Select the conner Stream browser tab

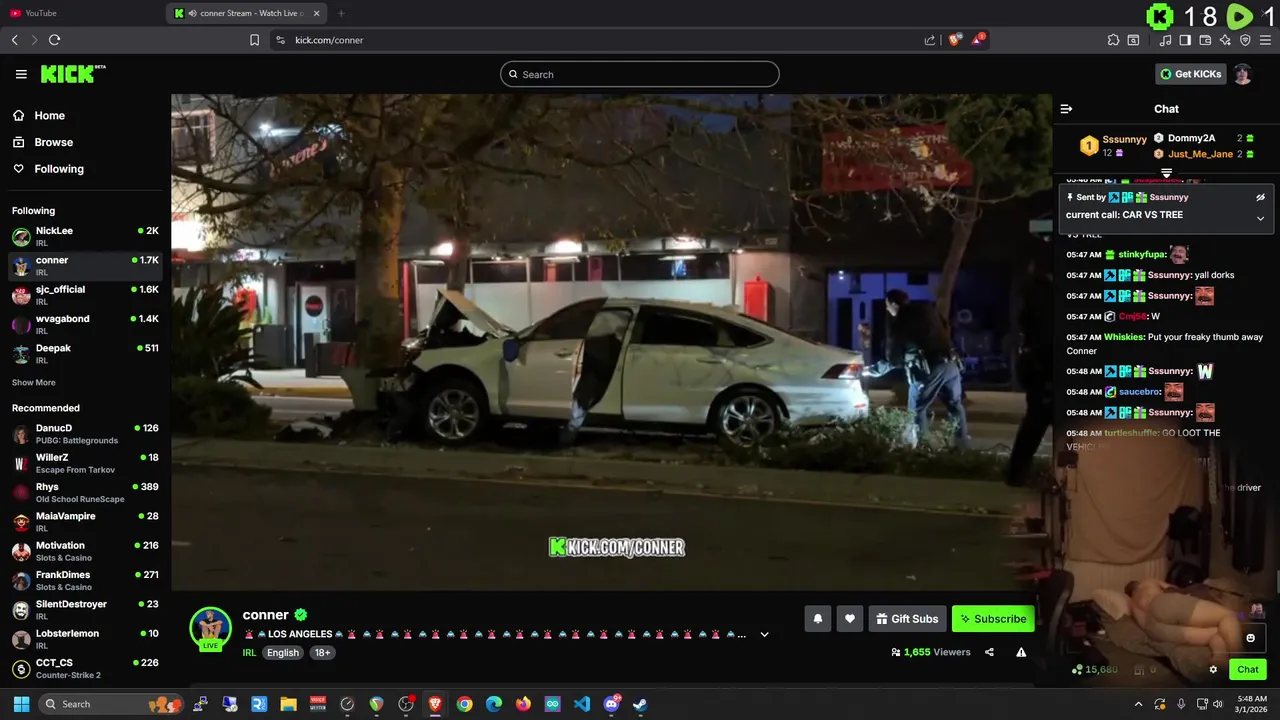coord(245,13)
